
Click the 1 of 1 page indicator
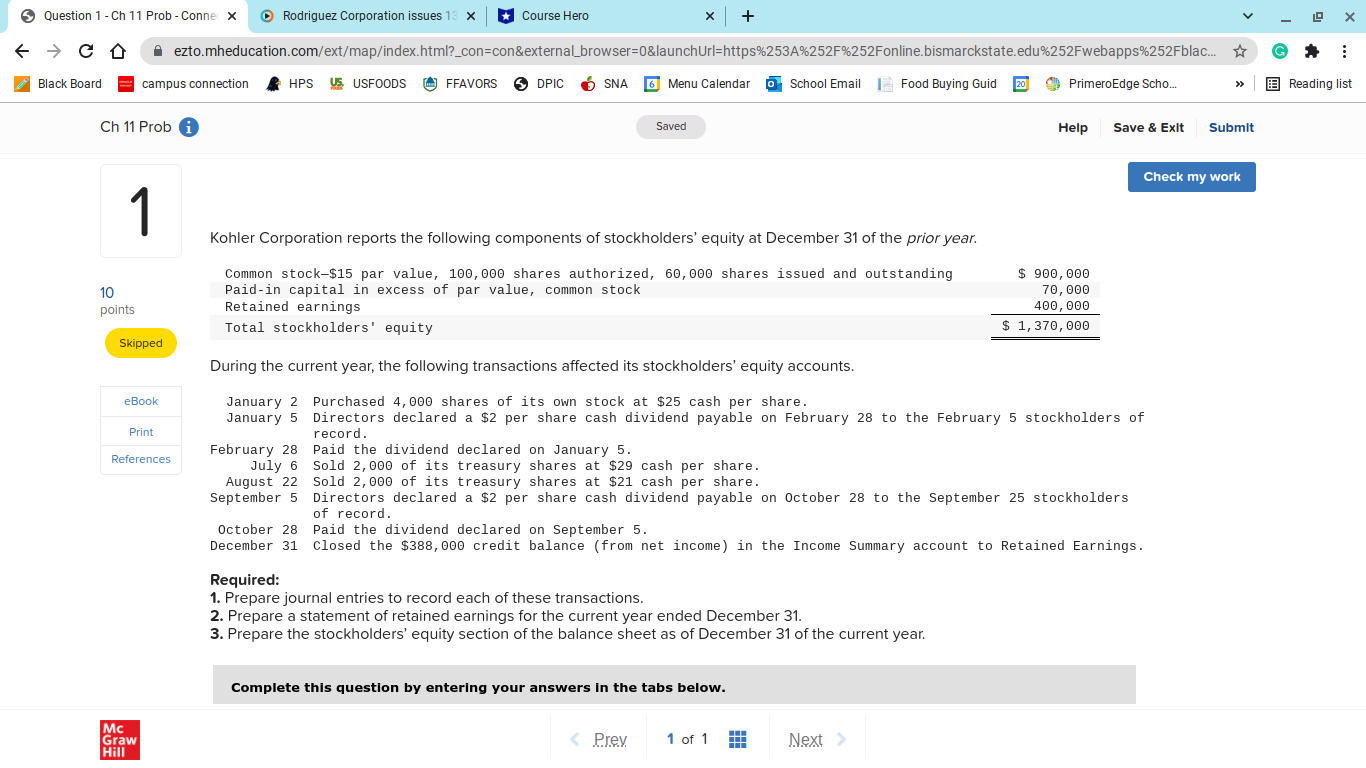pos(686,738)
